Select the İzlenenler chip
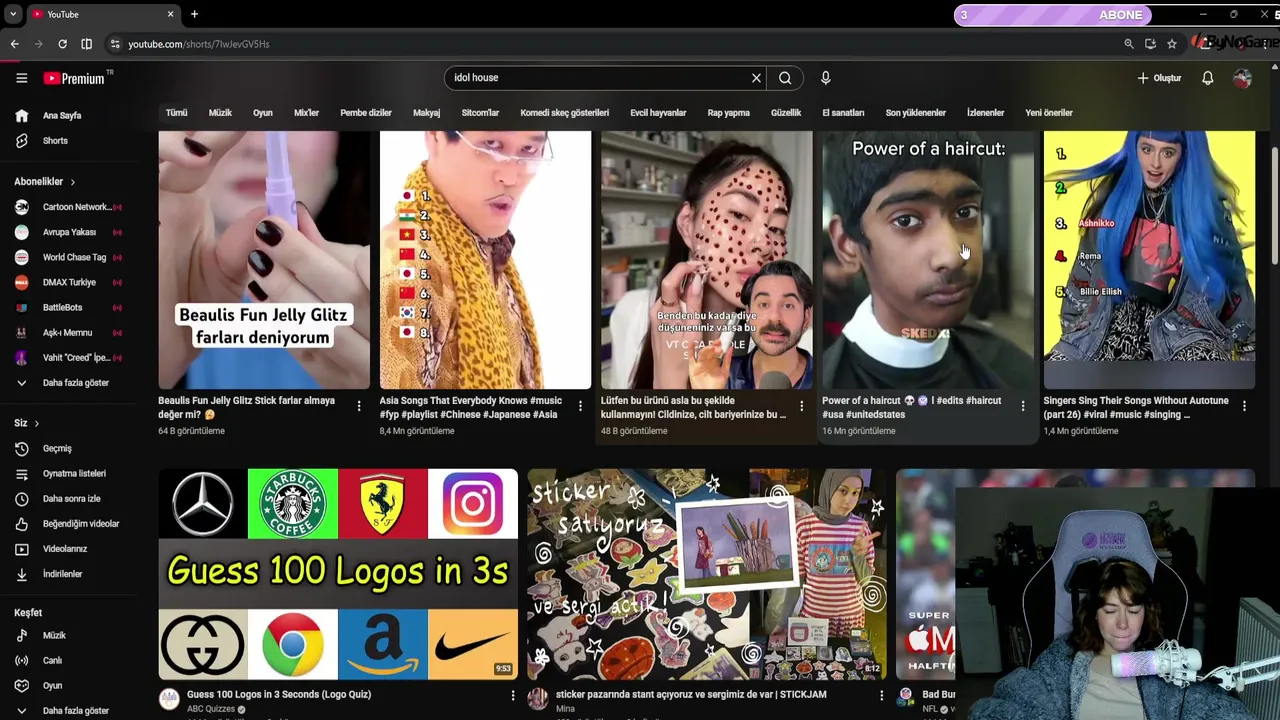Screen dimensions: 1280x720 (985, 113)
